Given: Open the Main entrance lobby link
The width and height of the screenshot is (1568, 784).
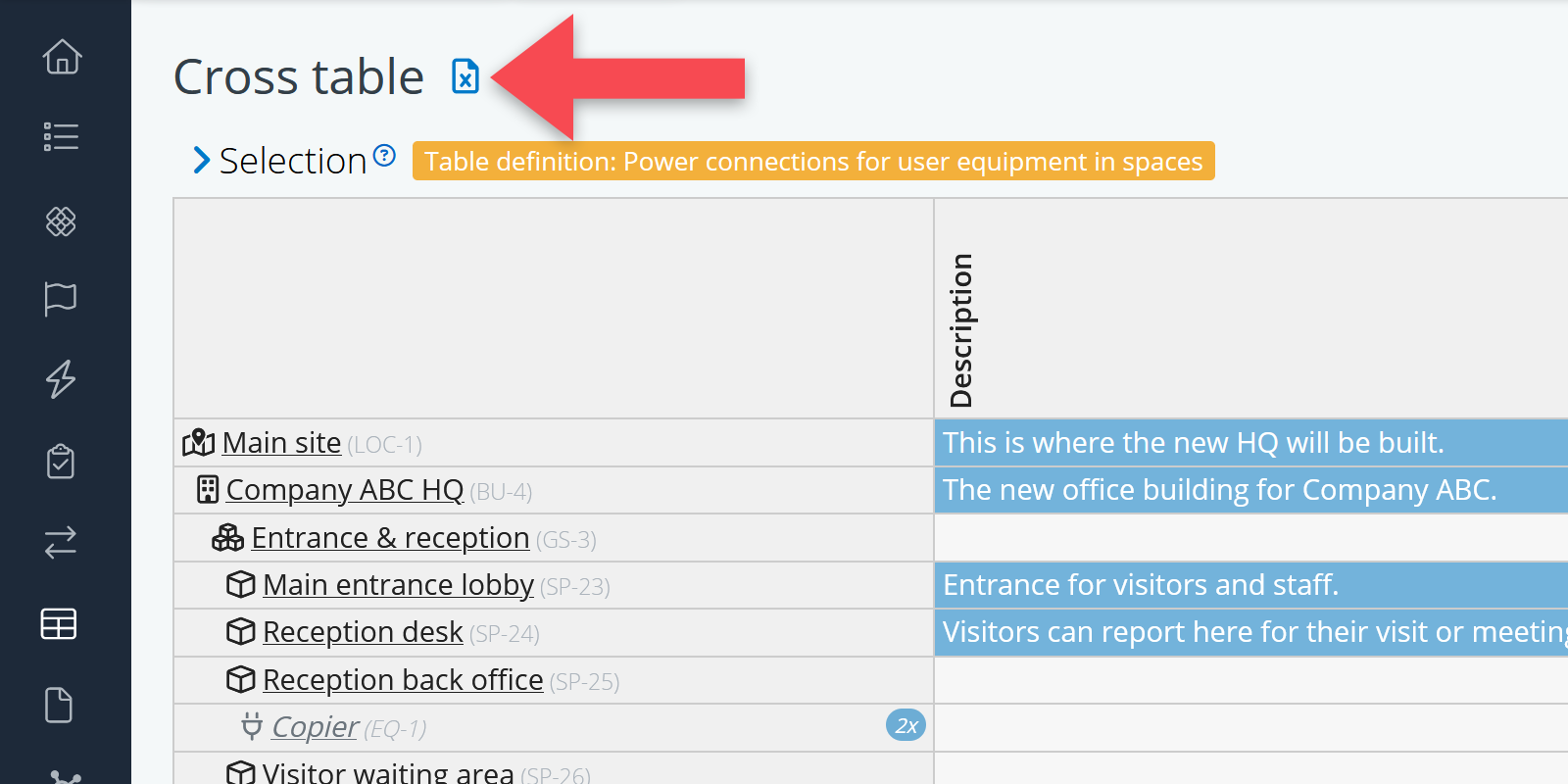Looking at the screenshot, I should 398,585.
